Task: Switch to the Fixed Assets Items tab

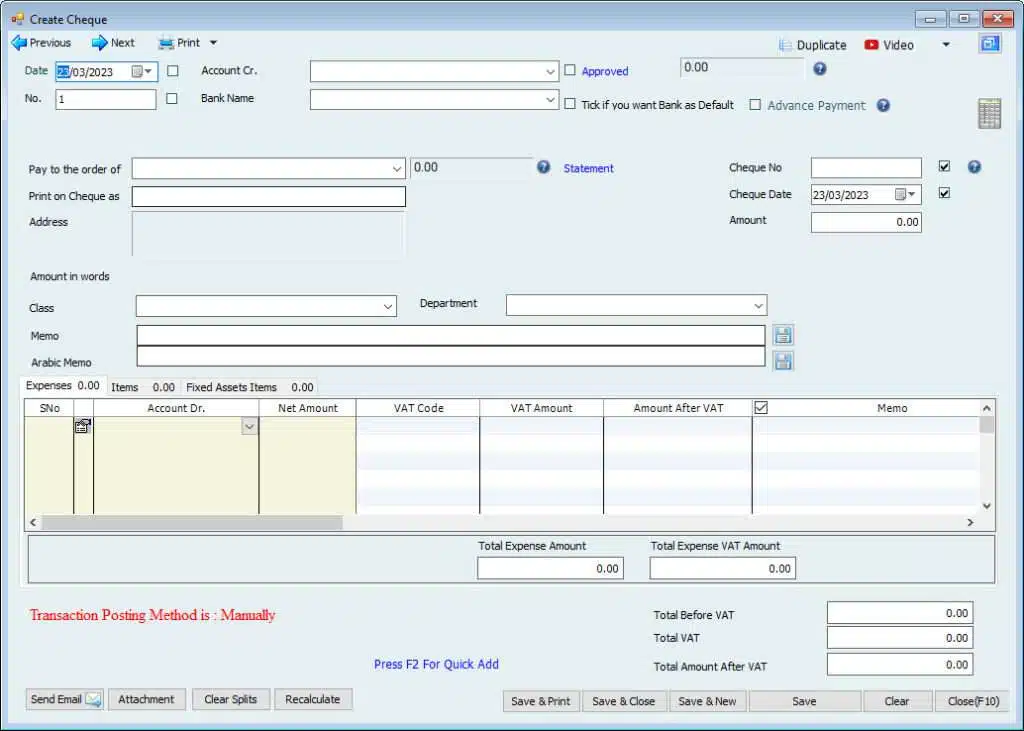Action: [249, 387]
